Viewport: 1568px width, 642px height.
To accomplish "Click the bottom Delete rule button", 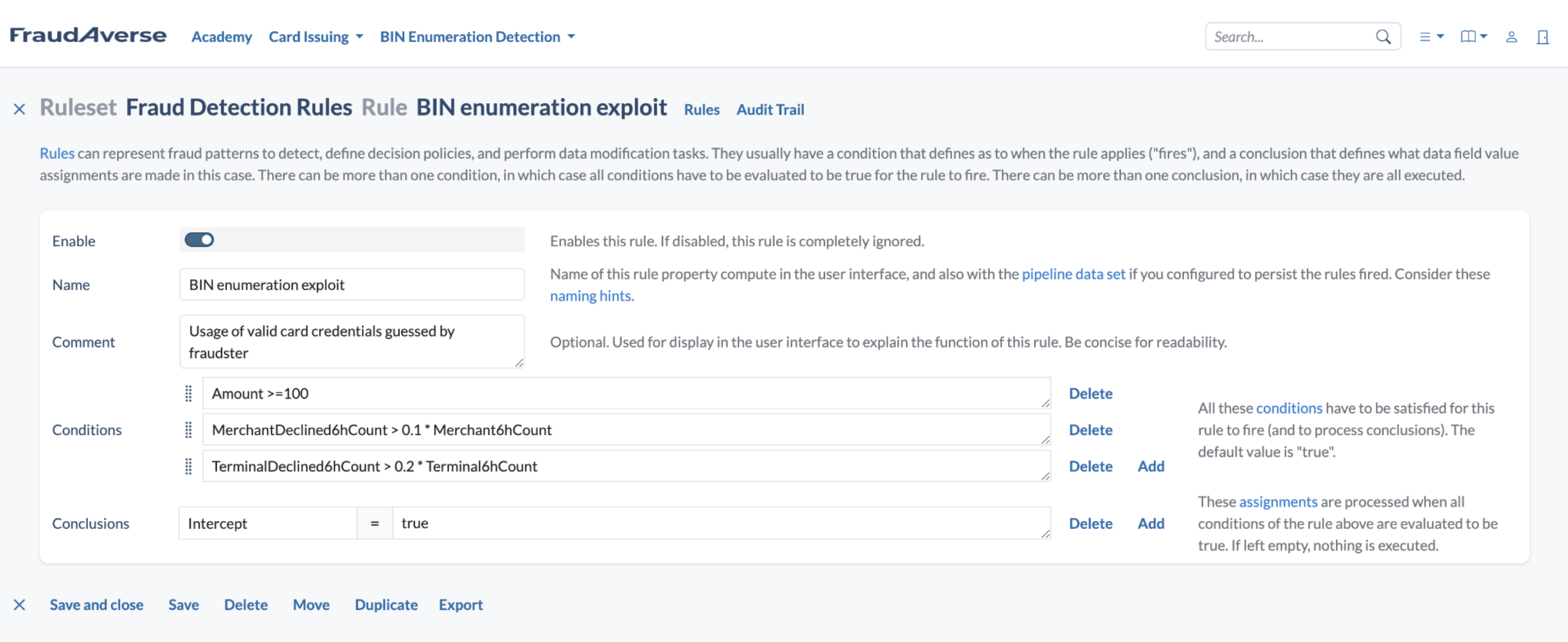I will (246, 604).
